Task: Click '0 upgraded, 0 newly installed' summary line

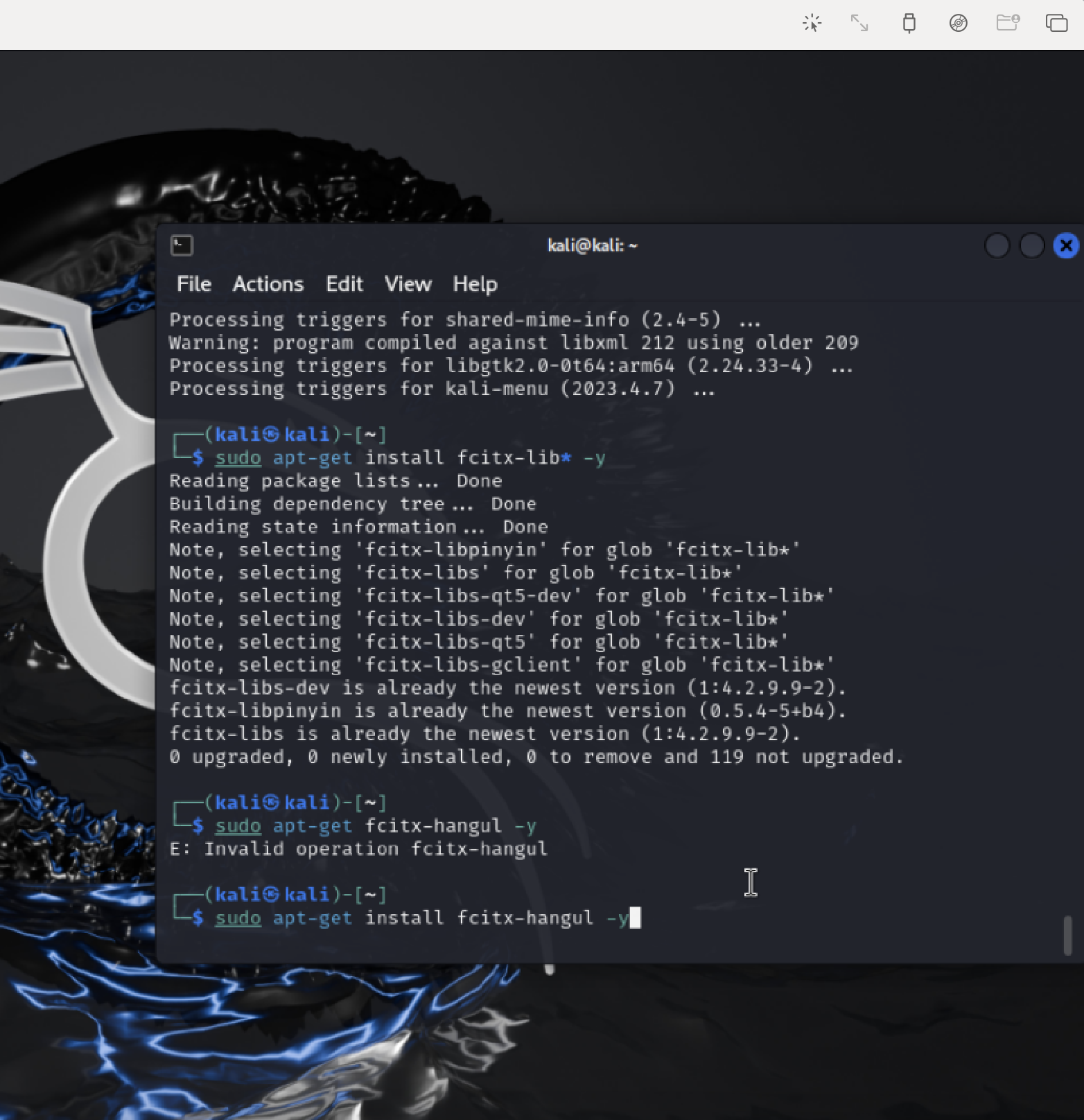Action: pos(536,757)
